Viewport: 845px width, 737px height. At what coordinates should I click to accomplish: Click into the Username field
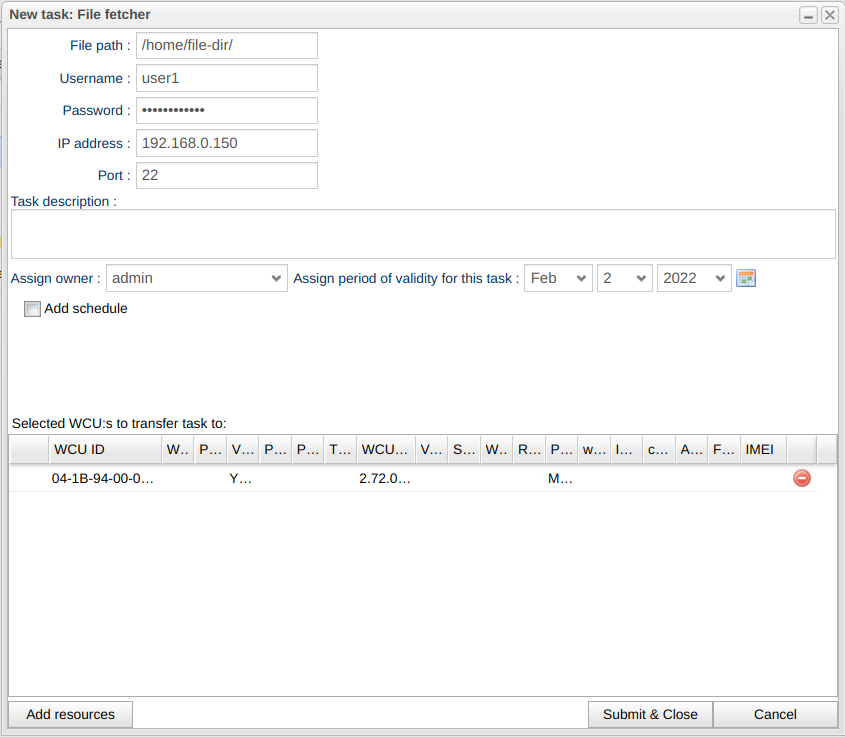226,78
